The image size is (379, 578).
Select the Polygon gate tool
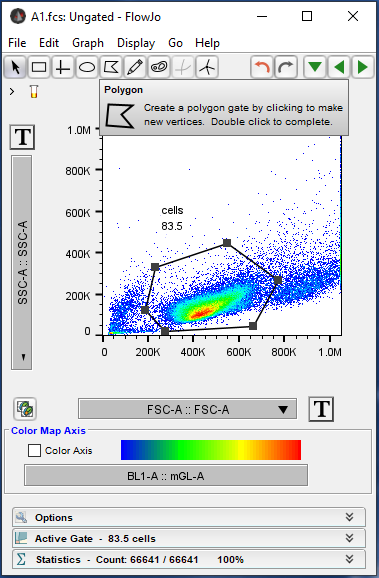pos(111,67)
